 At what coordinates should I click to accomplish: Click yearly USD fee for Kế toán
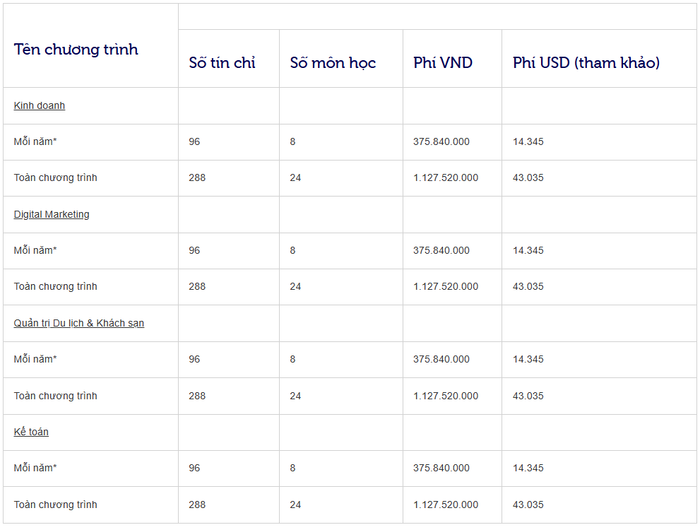(x=528, y=468)
